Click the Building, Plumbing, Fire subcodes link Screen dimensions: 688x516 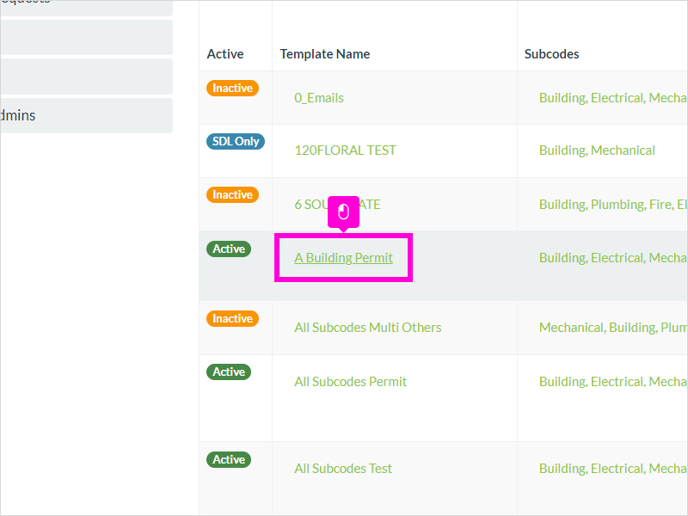point(613,204)
